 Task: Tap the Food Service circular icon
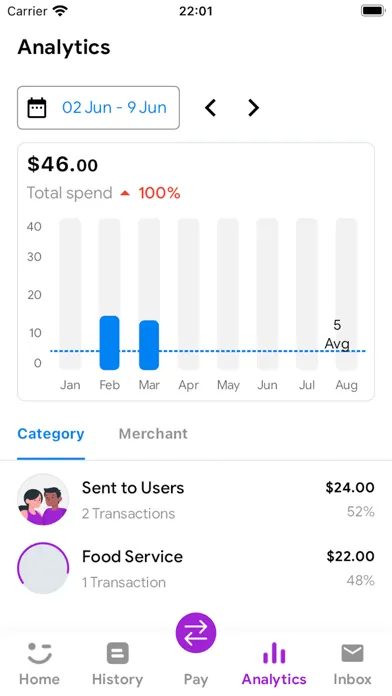(x=43, y=568)
